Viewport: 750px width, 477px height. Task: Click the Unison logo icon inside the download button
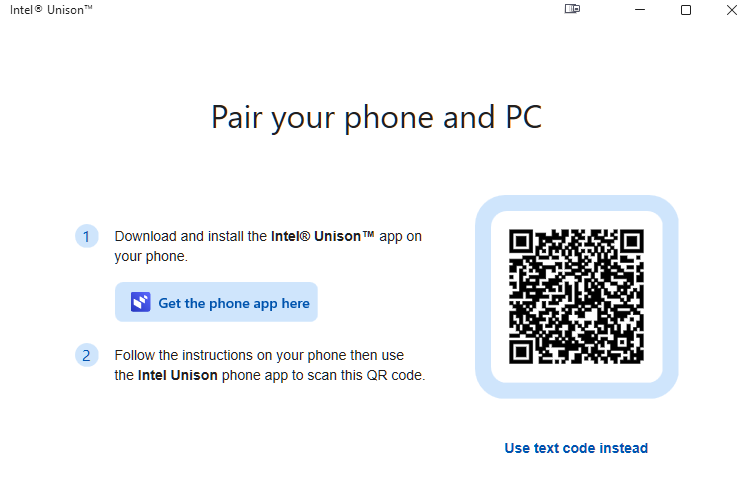pyautogui.click(x=141, y=302)
